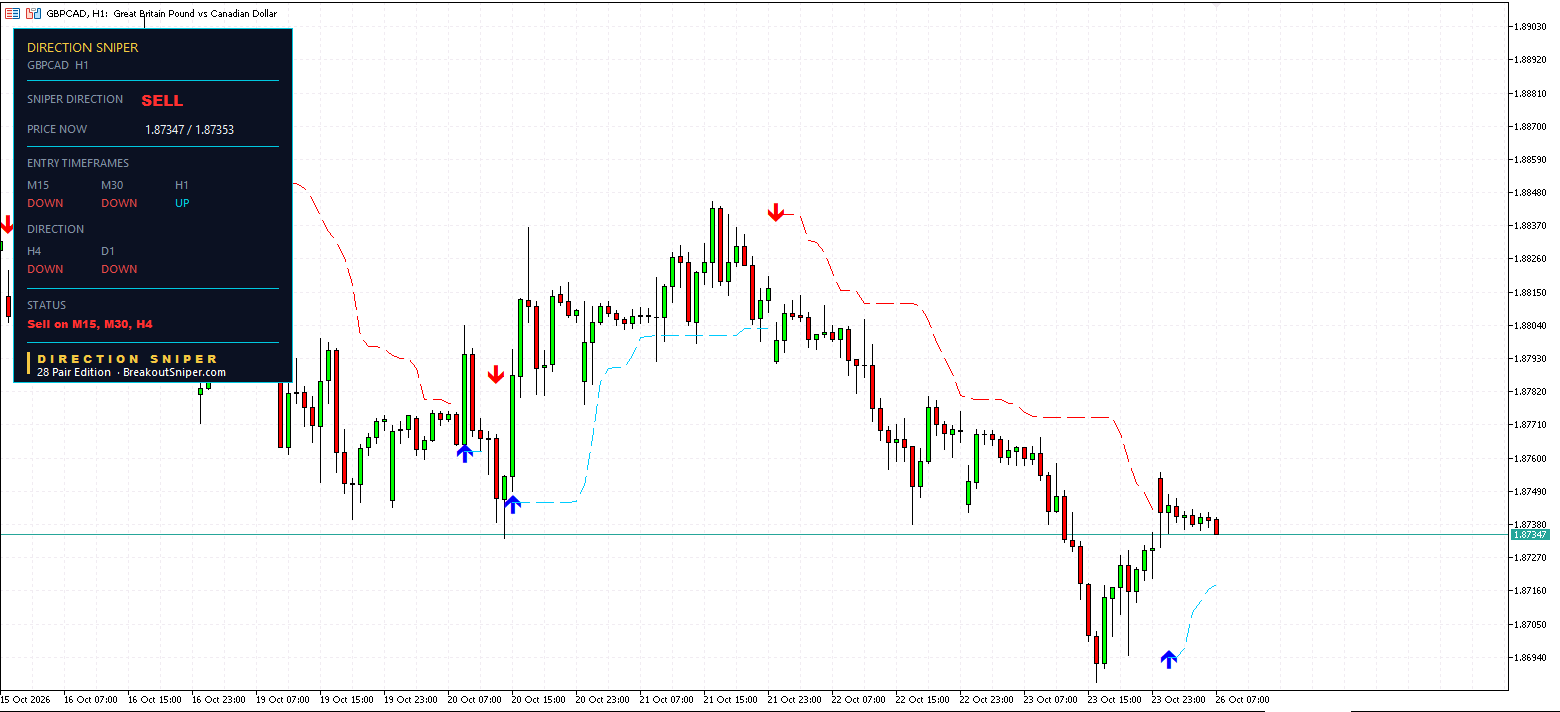Image resolution: width=1560 pixels, height=712 pixels.
Task: Open the Depth of Market icon
Action: (x=13, y=13)
